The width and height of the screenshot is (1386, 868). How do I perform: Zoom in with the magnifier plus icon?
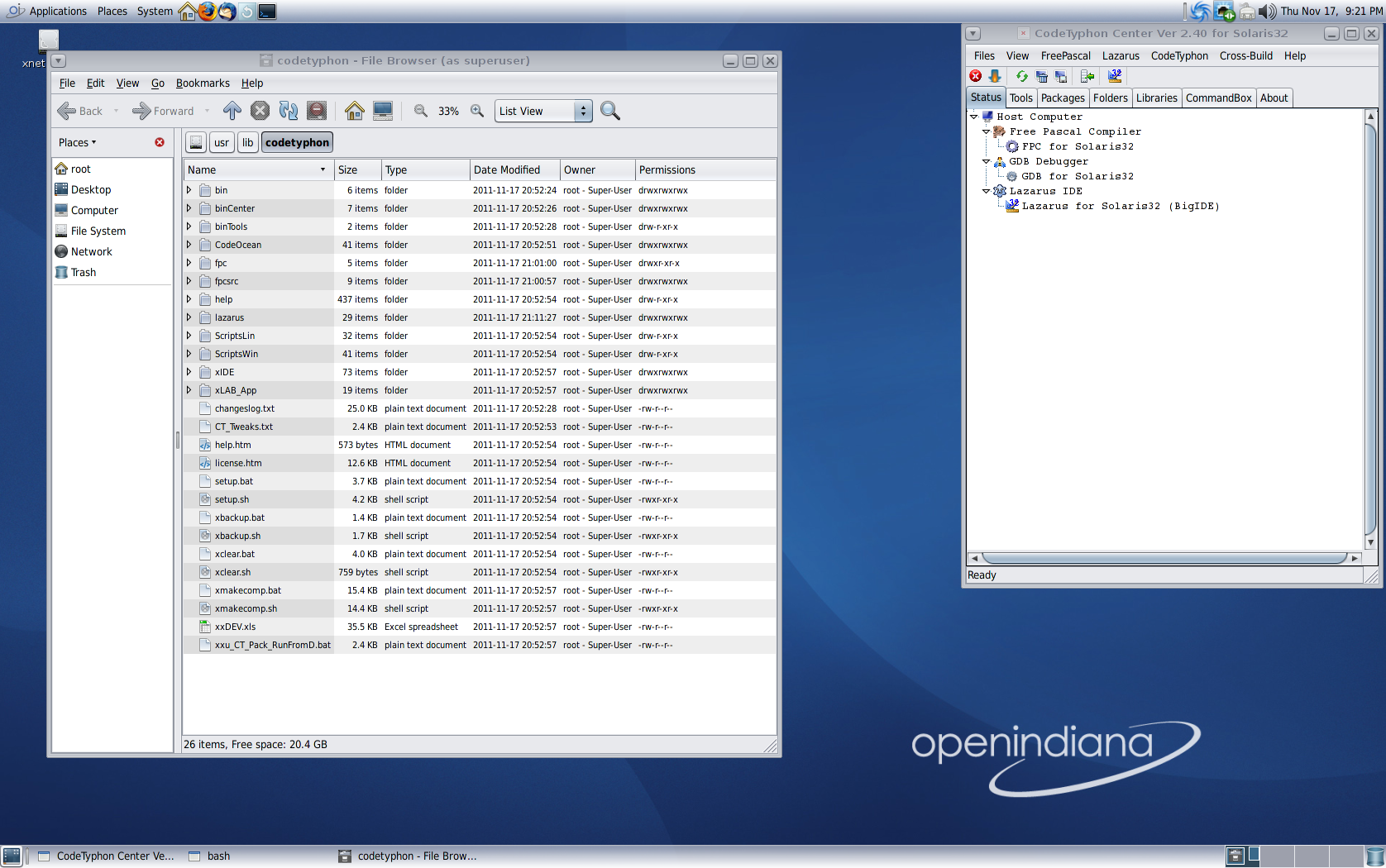[477, 111]
